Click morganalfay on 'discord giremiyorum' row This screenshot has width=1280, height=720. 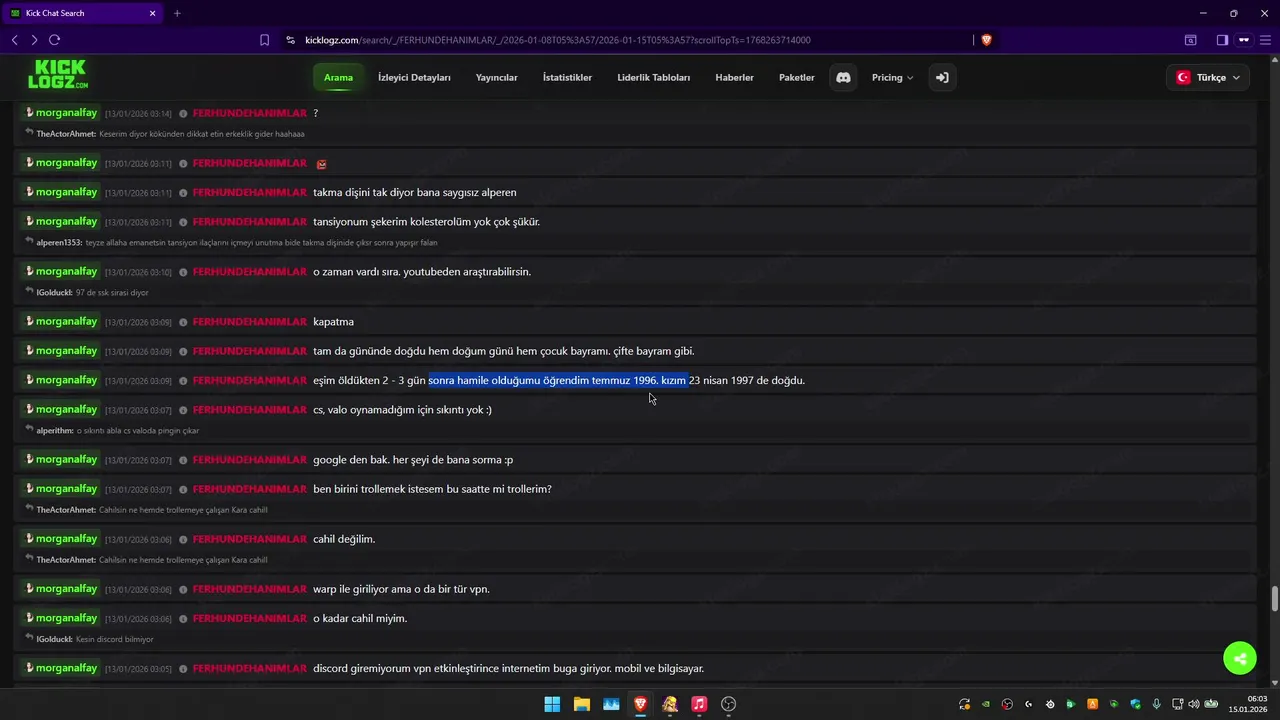pyautogui.click(x=67, y=668)
